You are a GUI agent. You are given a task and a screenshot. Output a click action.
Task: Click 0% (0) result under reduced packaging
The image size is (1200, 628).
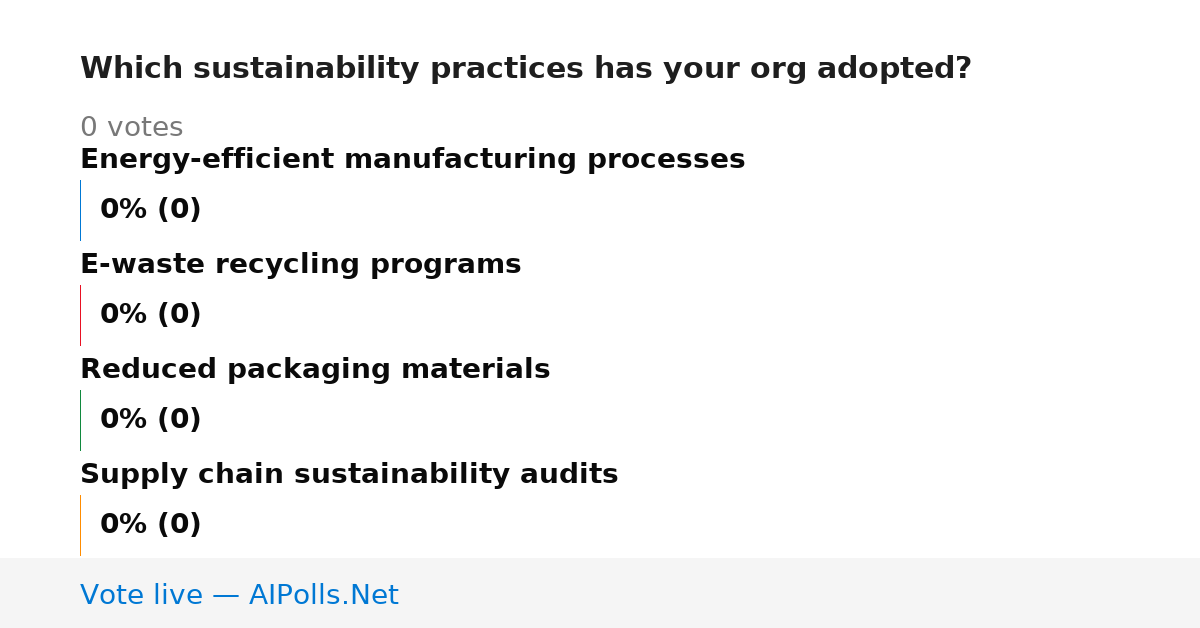click(x=151, y=420)
